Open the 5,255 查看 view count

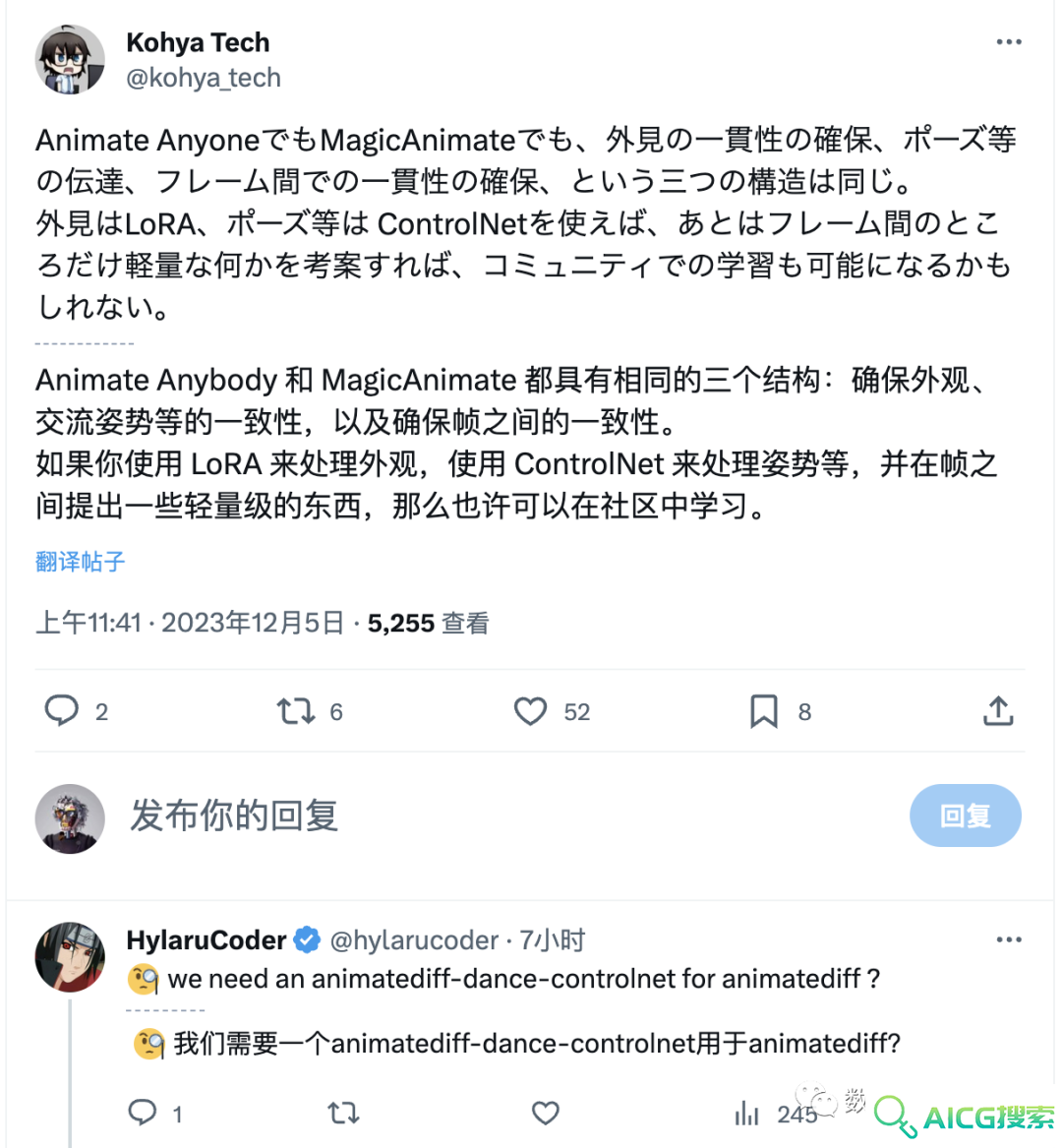pos(428,623)
